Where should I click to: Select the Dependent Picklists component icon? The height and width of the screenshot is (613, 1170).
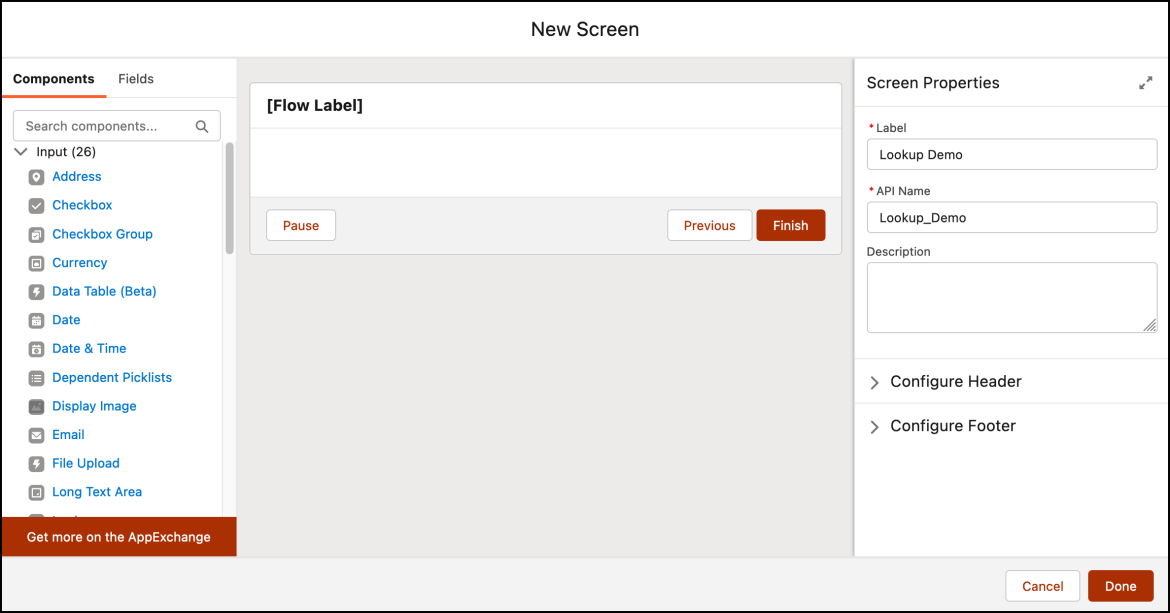point(37,377)
